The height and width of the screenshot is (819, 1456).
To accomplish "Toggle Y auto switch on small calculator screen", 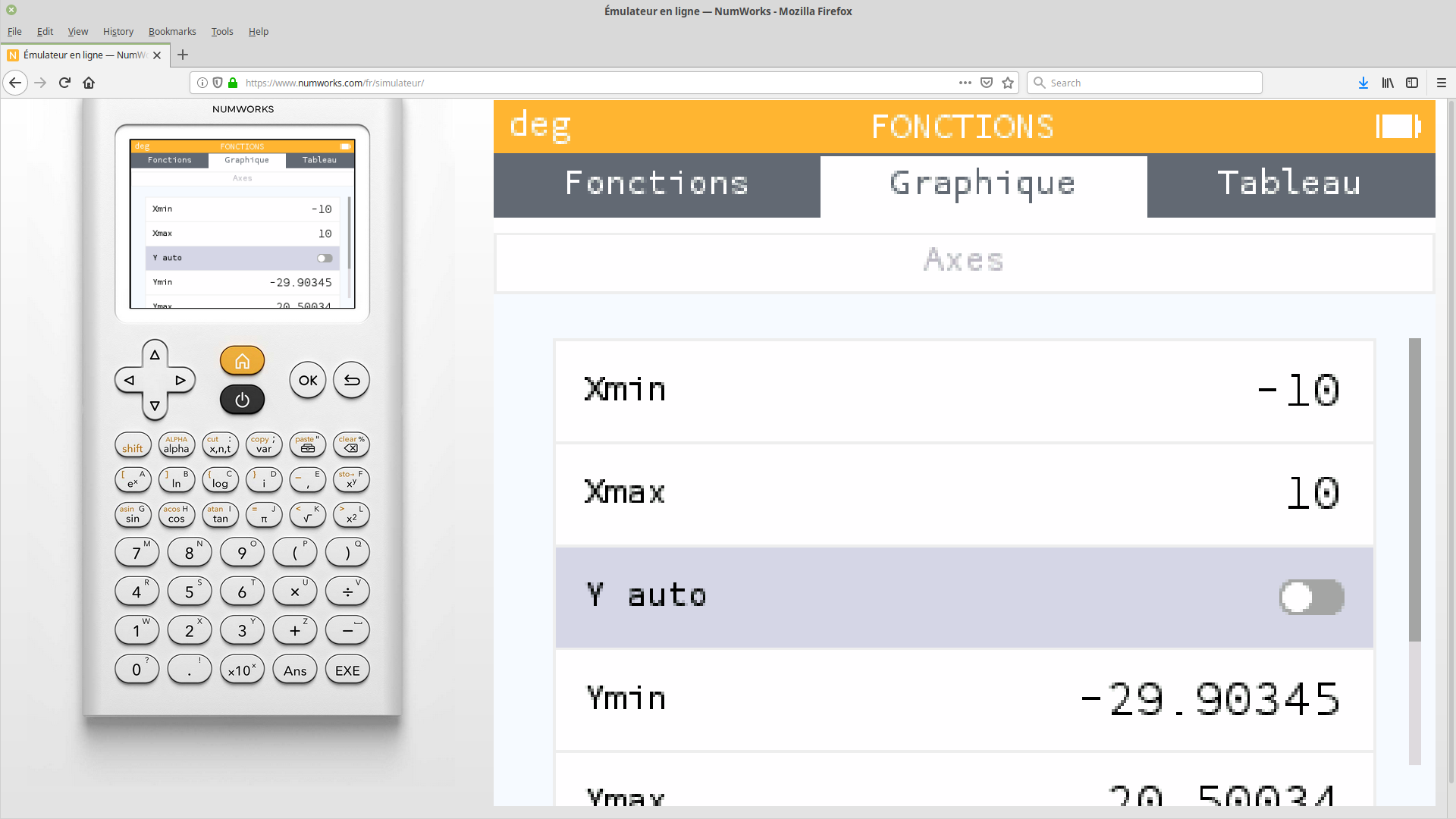I will [x=325, y=258].
